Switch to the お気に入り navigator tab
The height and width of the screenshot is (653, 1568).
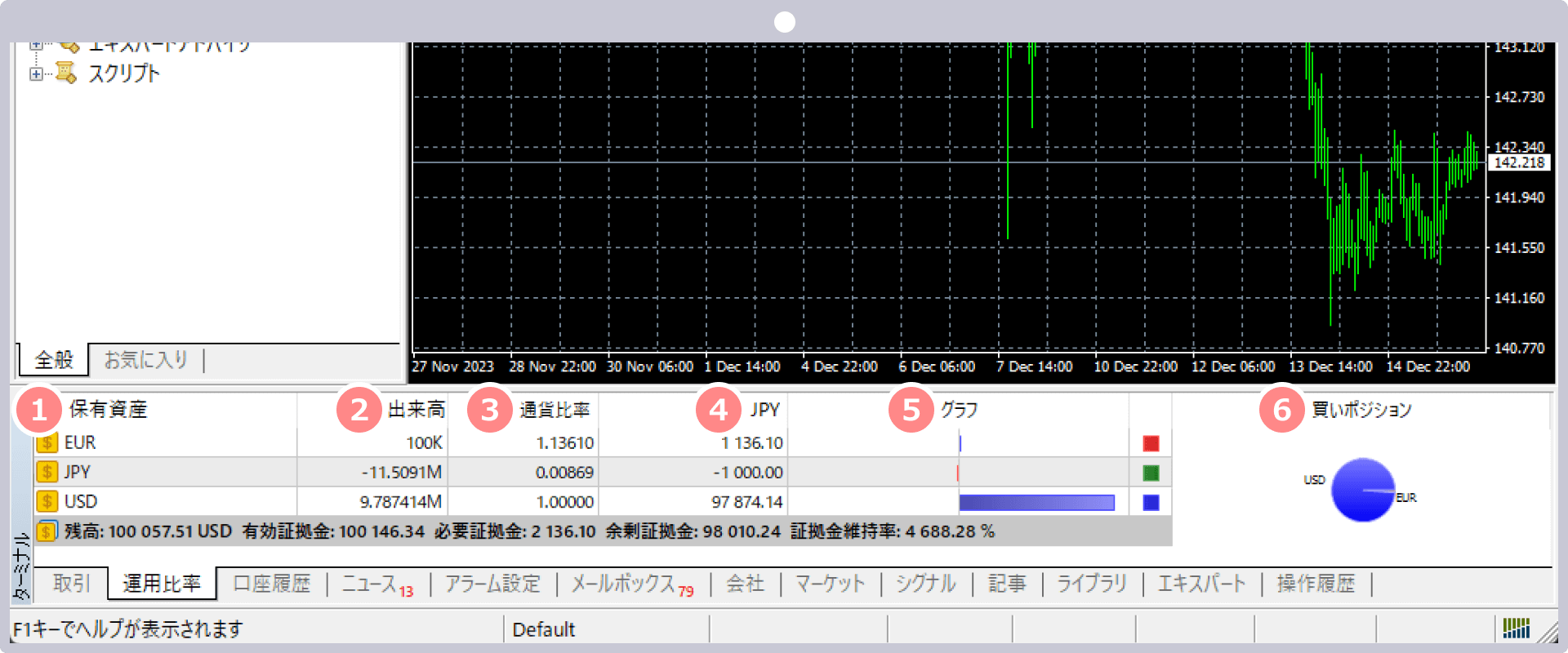pos(146,360)
